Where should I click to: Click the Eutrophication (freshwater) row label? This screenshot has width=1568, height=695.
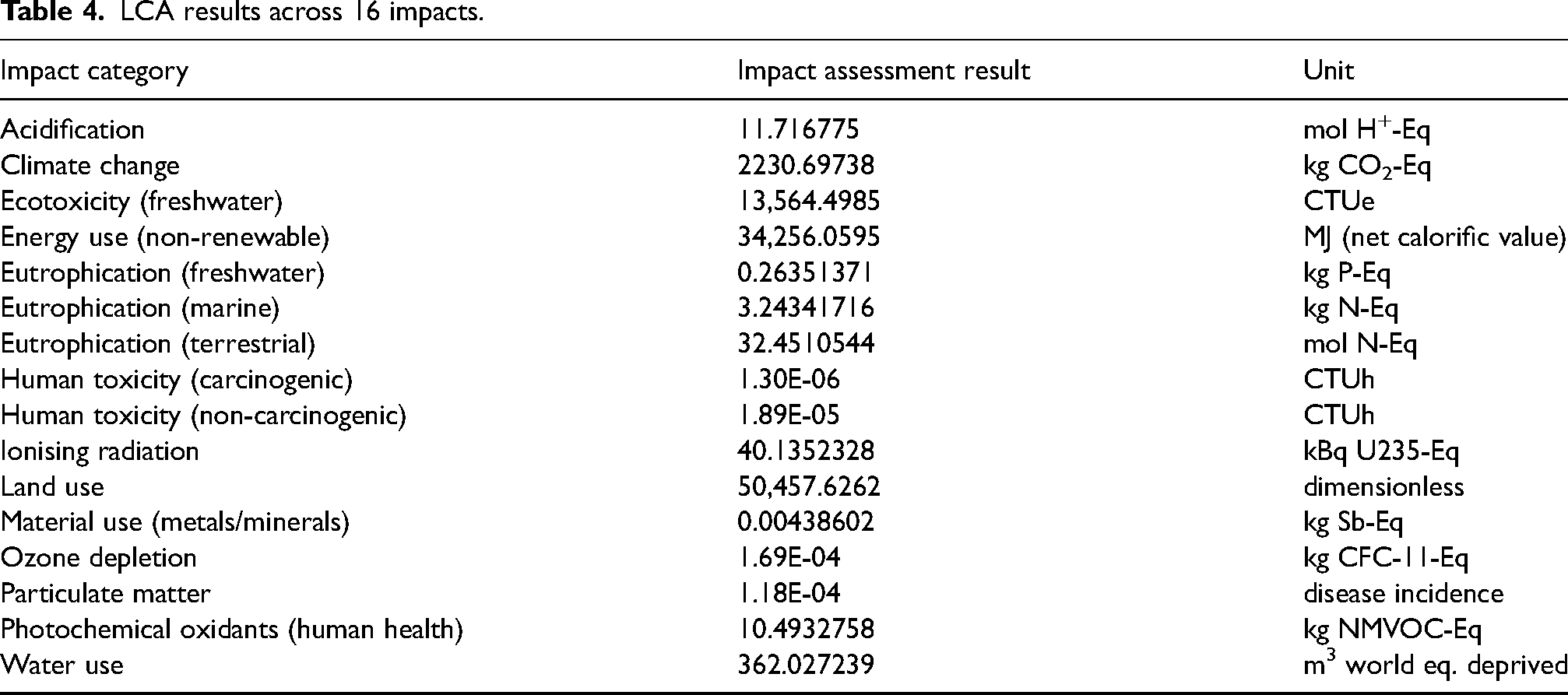[x=162, y=273]
